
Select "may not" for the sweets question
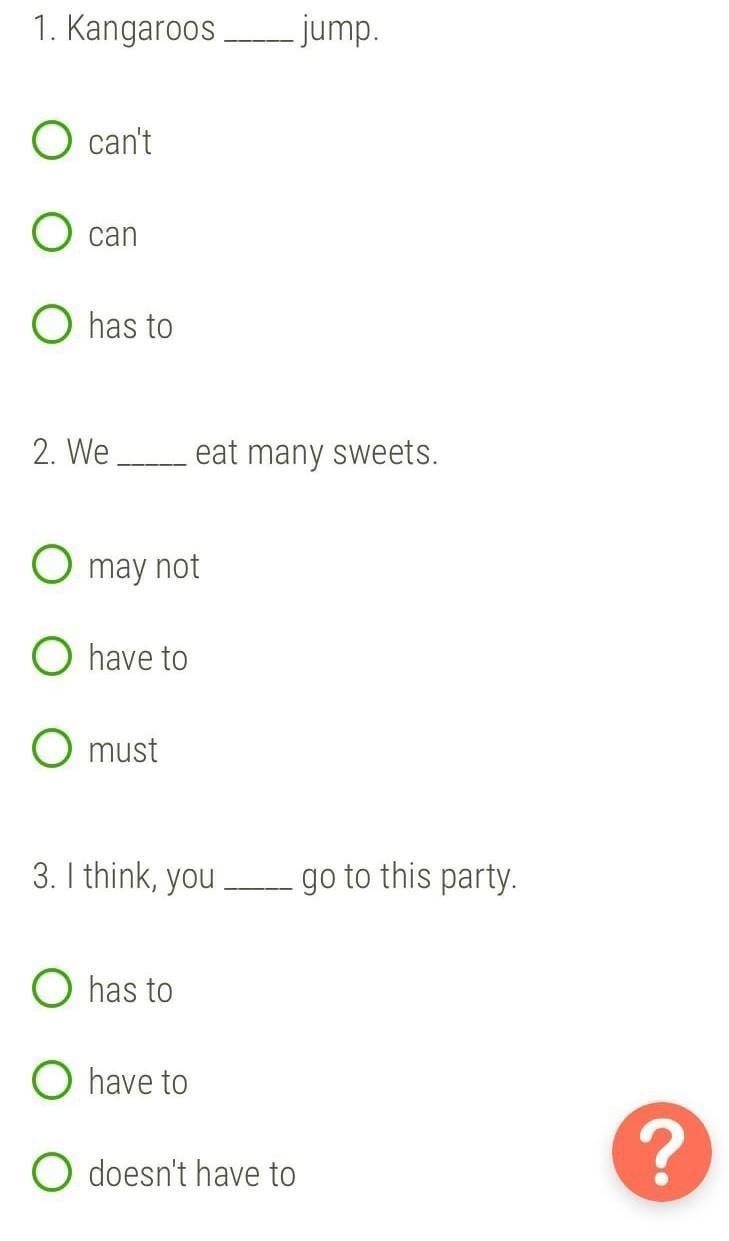tap(52, 565)
